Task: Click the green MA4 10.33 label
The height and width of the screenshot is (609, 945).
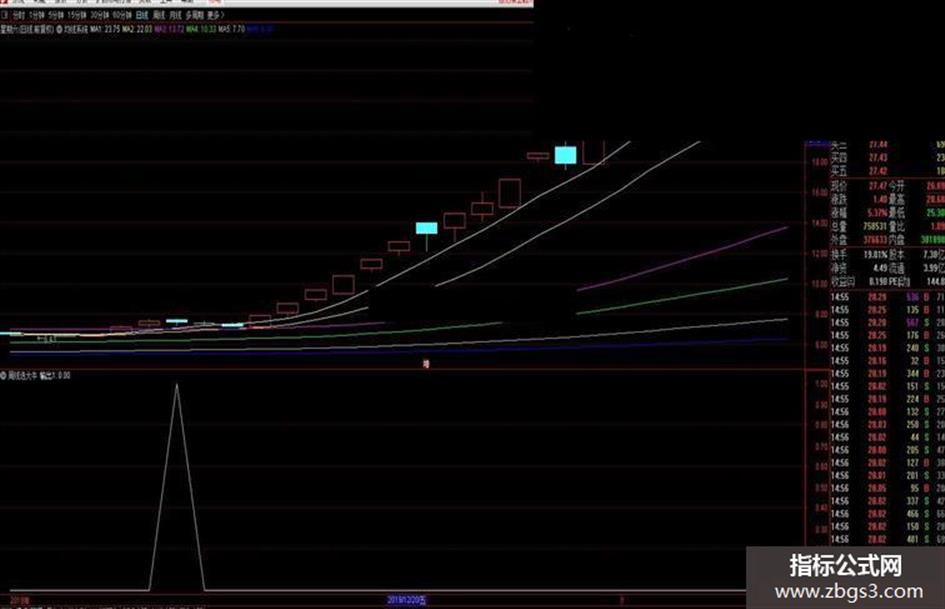Action: point(201,29)
